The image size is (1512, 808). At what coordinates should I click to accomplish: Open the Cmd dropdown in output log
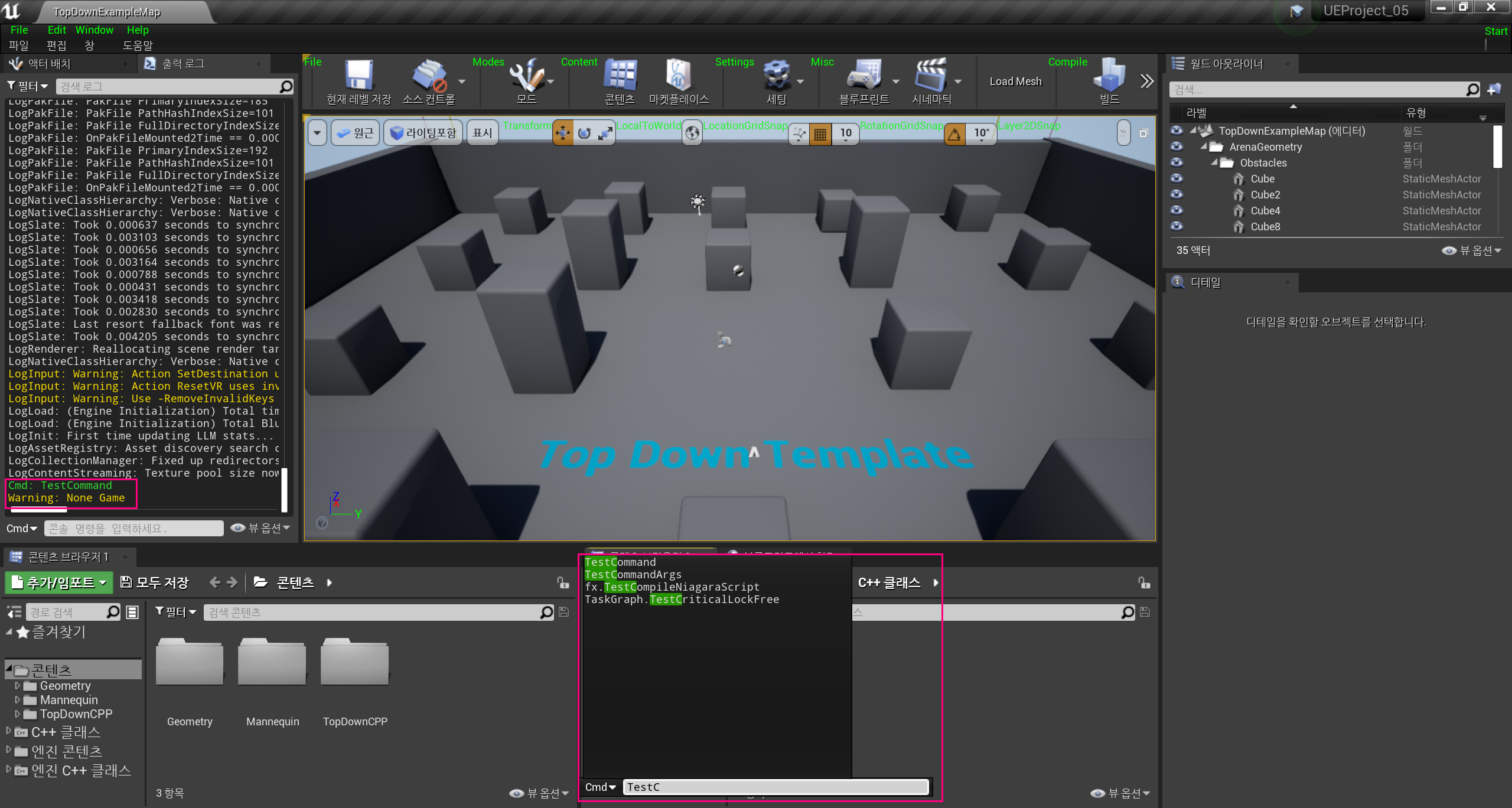tap(22, 528)
